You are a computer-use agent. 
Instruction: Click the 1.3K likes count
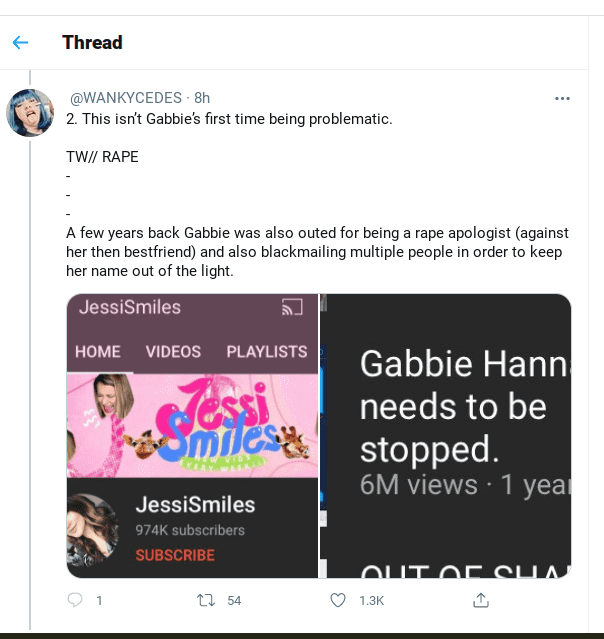tap(371, 600)
